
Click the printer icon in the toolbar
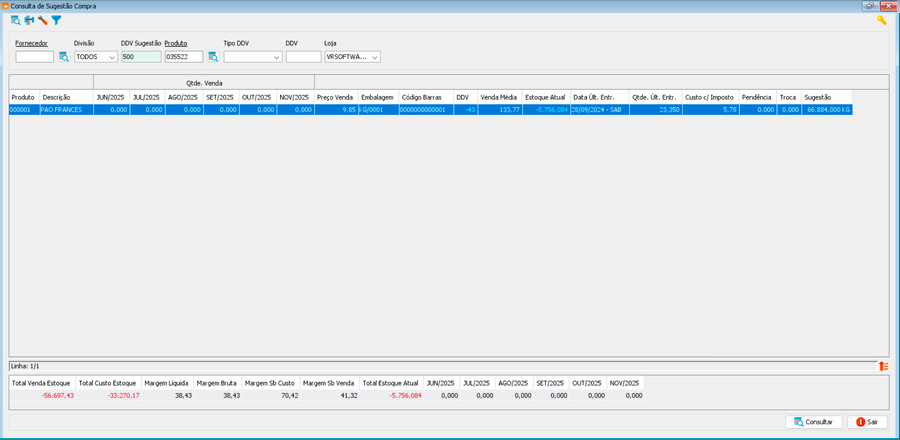29,20
